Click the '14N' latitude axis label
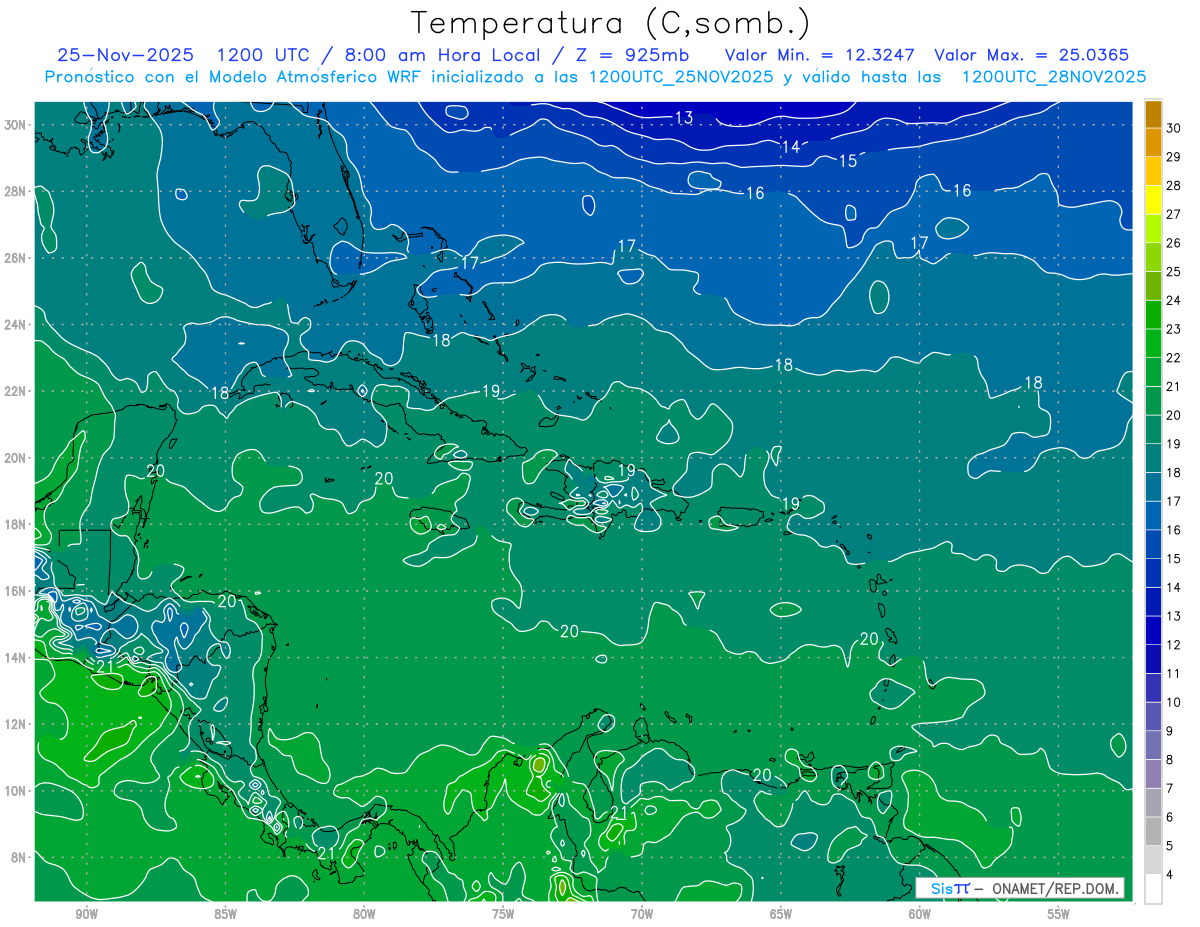 [x=17, y=658]
